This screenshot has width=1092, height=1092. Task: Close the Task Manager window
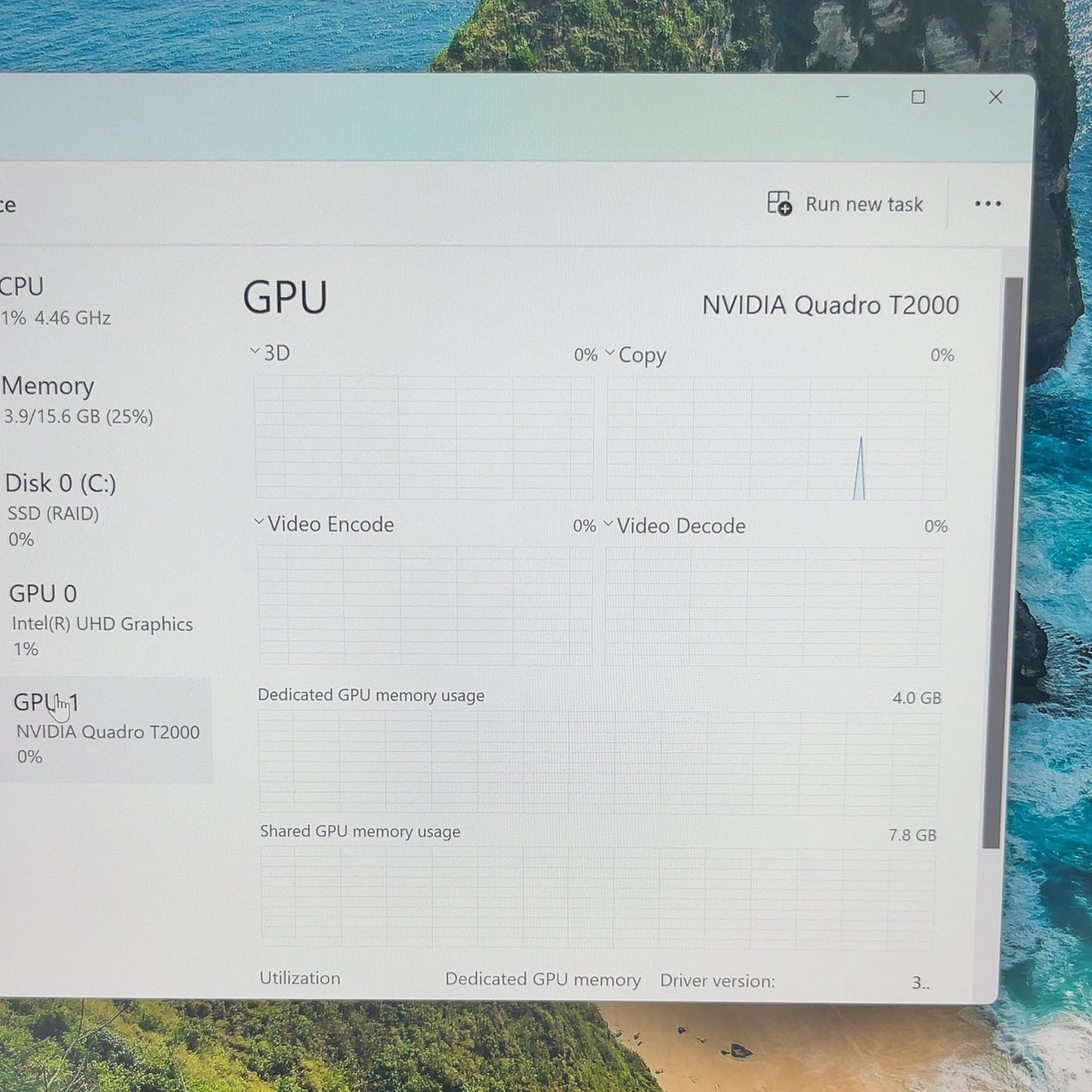pyautogui.click(x=995, y=97)
